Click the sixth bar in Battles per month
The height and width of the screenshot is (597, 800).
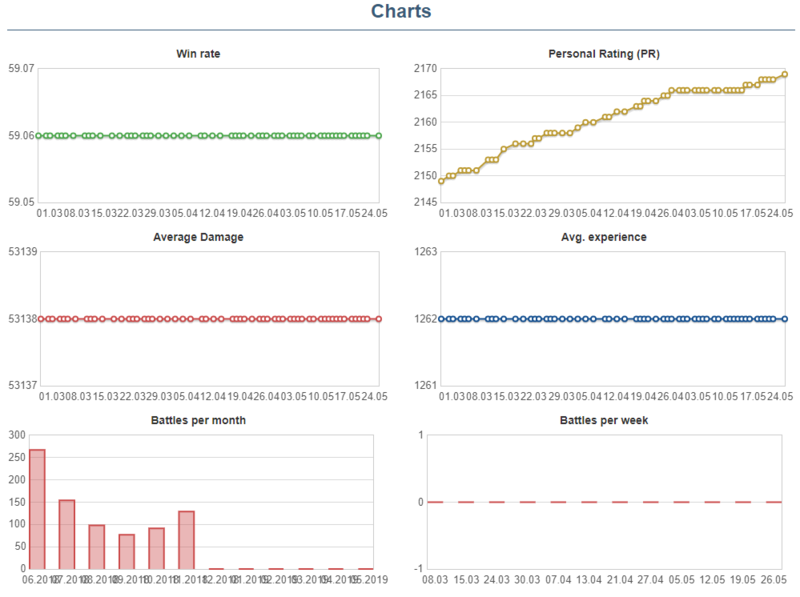pos(186,540)
